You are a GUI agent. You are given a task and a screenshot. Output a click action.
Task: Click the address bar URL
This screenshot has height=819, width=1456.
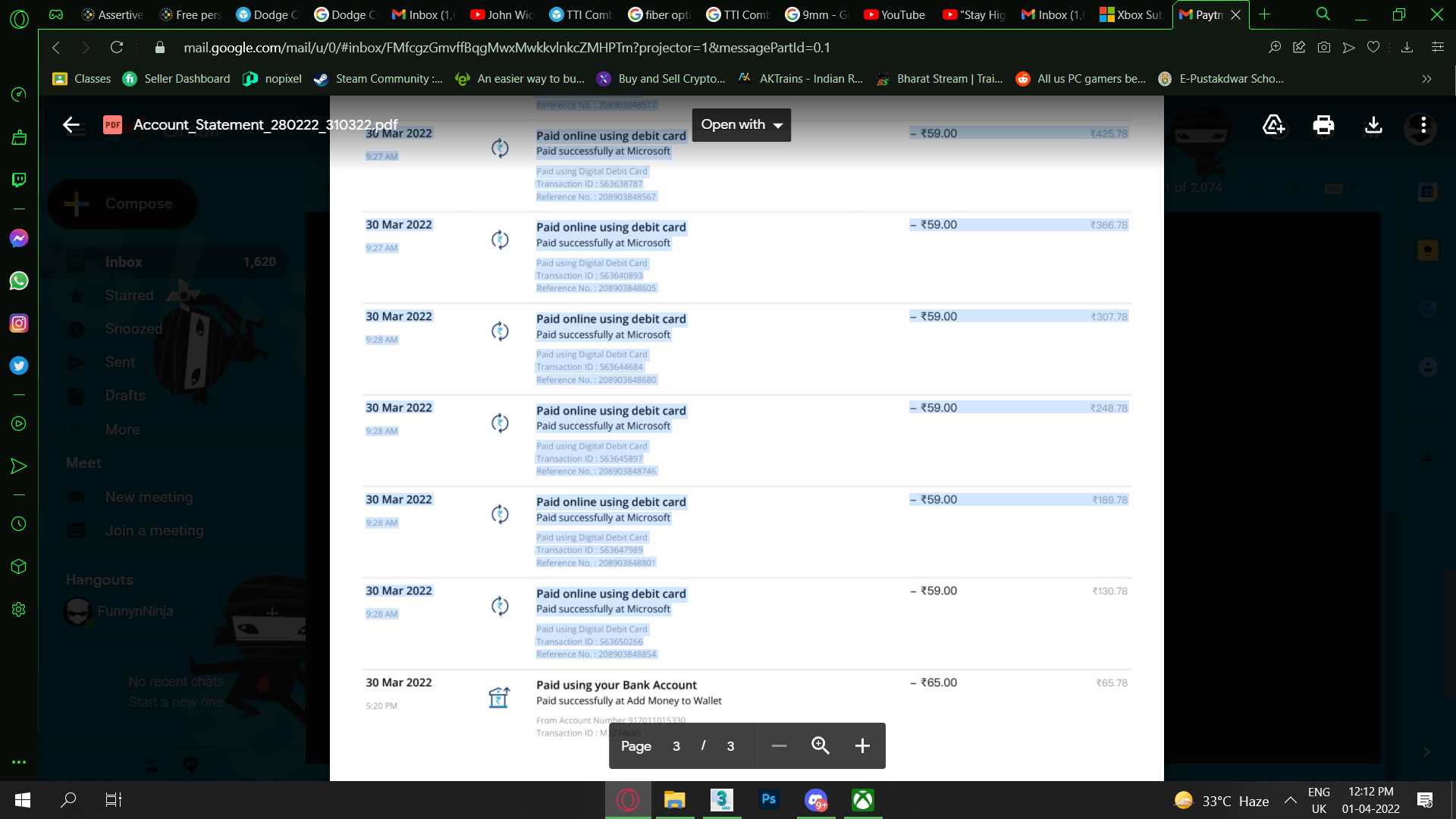tap(507, 48)
